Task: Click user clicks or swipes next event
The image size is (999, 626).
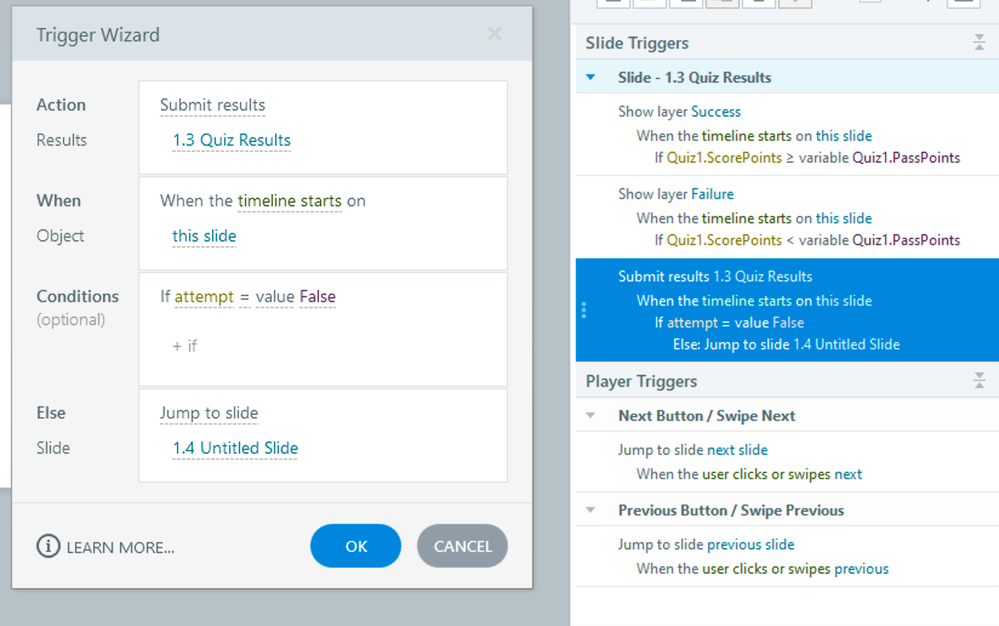Action: [781, 474]
